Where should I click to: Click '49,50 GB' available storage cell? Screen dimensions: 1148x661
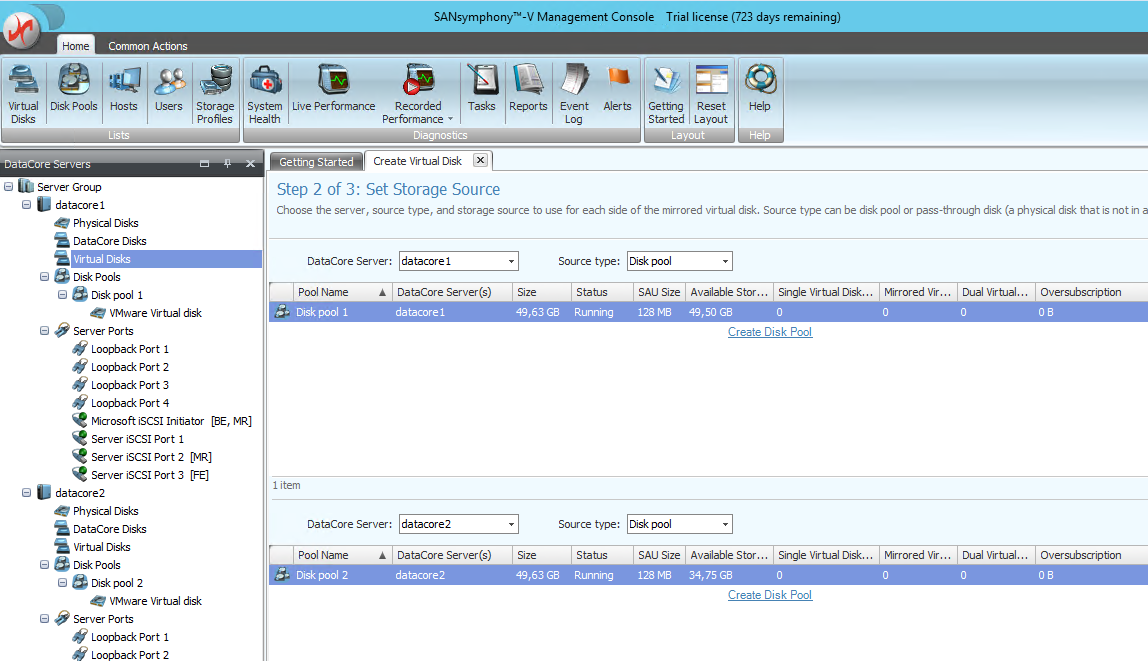pos(710,312)
